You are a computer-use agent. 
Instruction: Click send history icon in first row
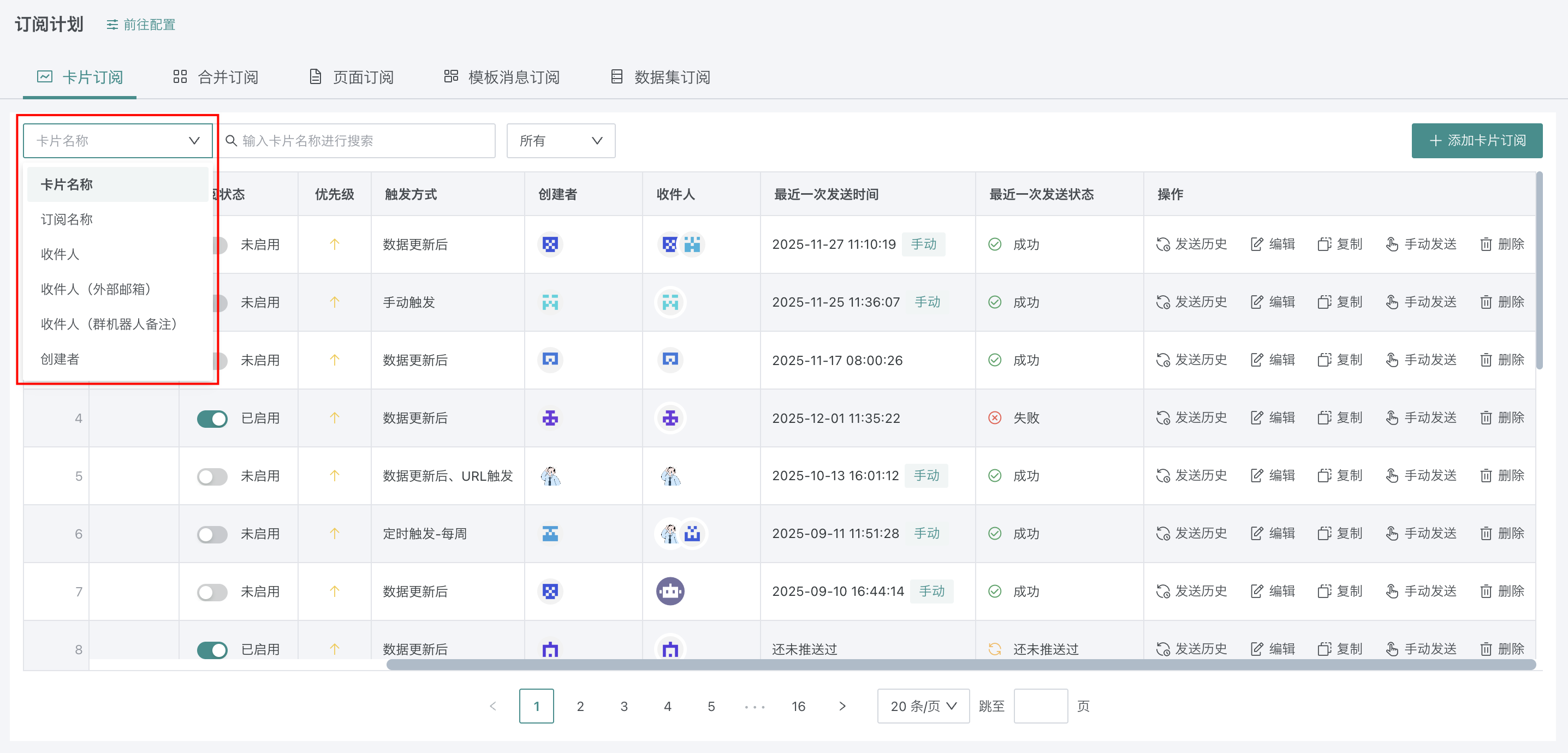(1162, 244)
